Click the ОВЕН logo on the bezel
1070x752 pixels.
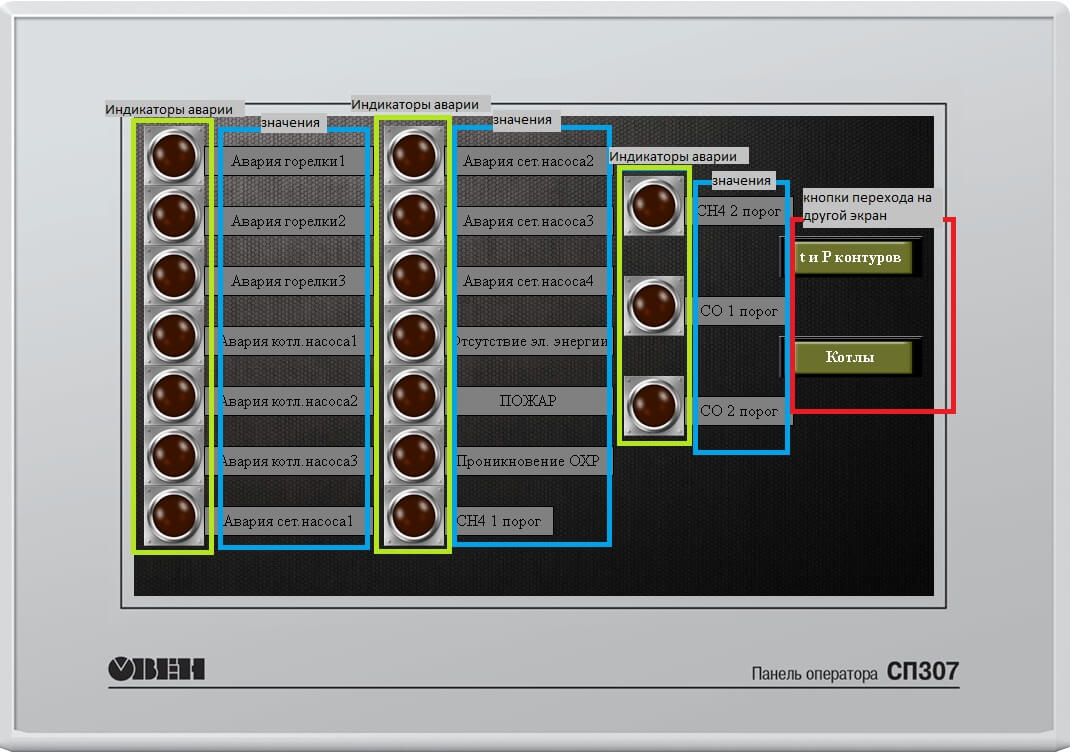(x=156, y=668)
